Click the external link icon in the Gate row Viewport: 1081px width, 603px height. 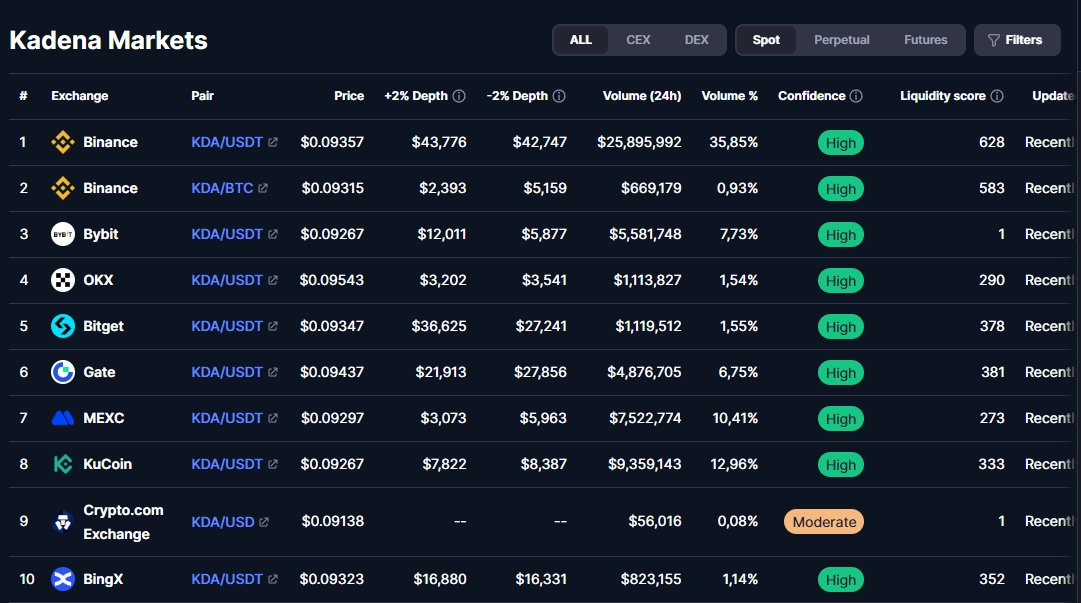(273, 372)
